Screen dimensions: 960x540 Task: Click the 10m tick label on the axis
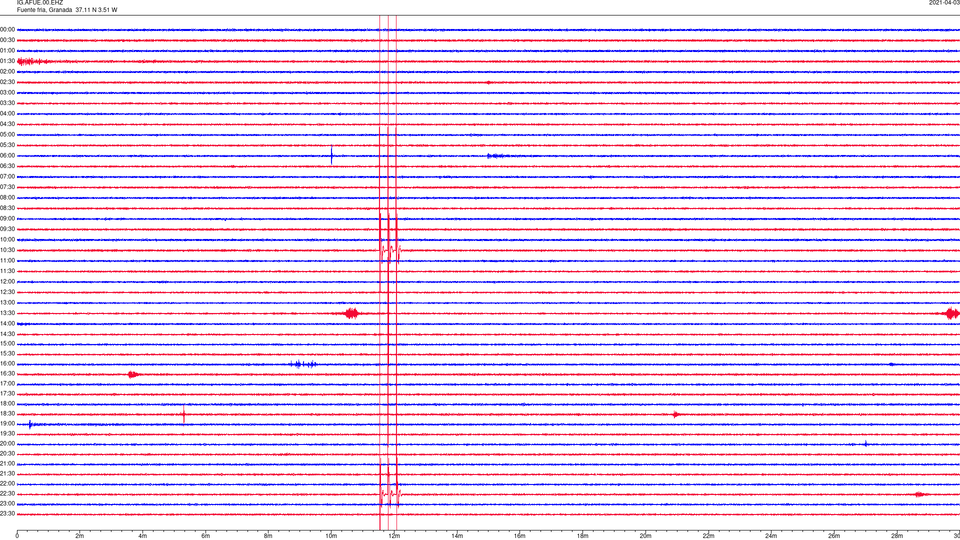pos(331,536)
